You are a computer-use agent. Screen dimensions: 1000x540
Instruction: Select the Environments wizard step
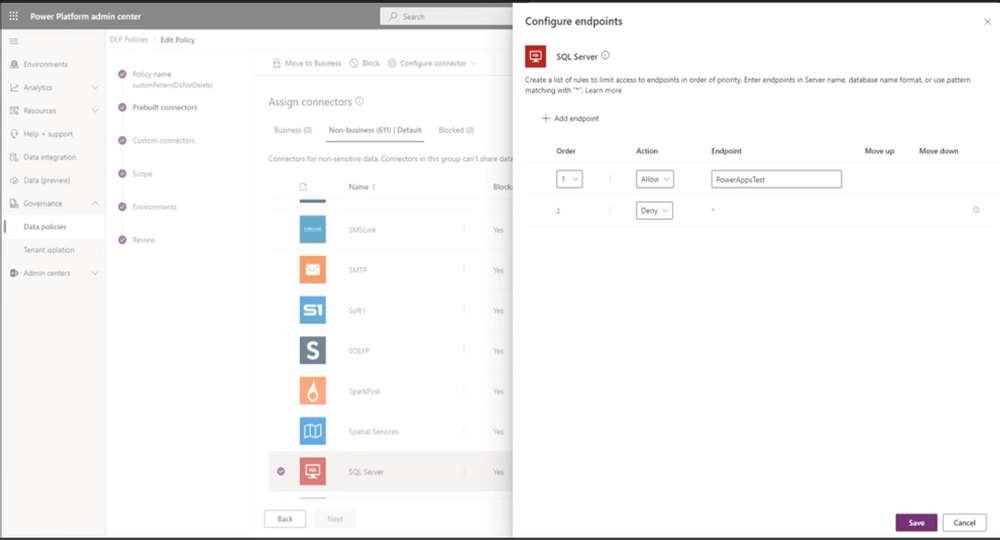click(154, 207)
